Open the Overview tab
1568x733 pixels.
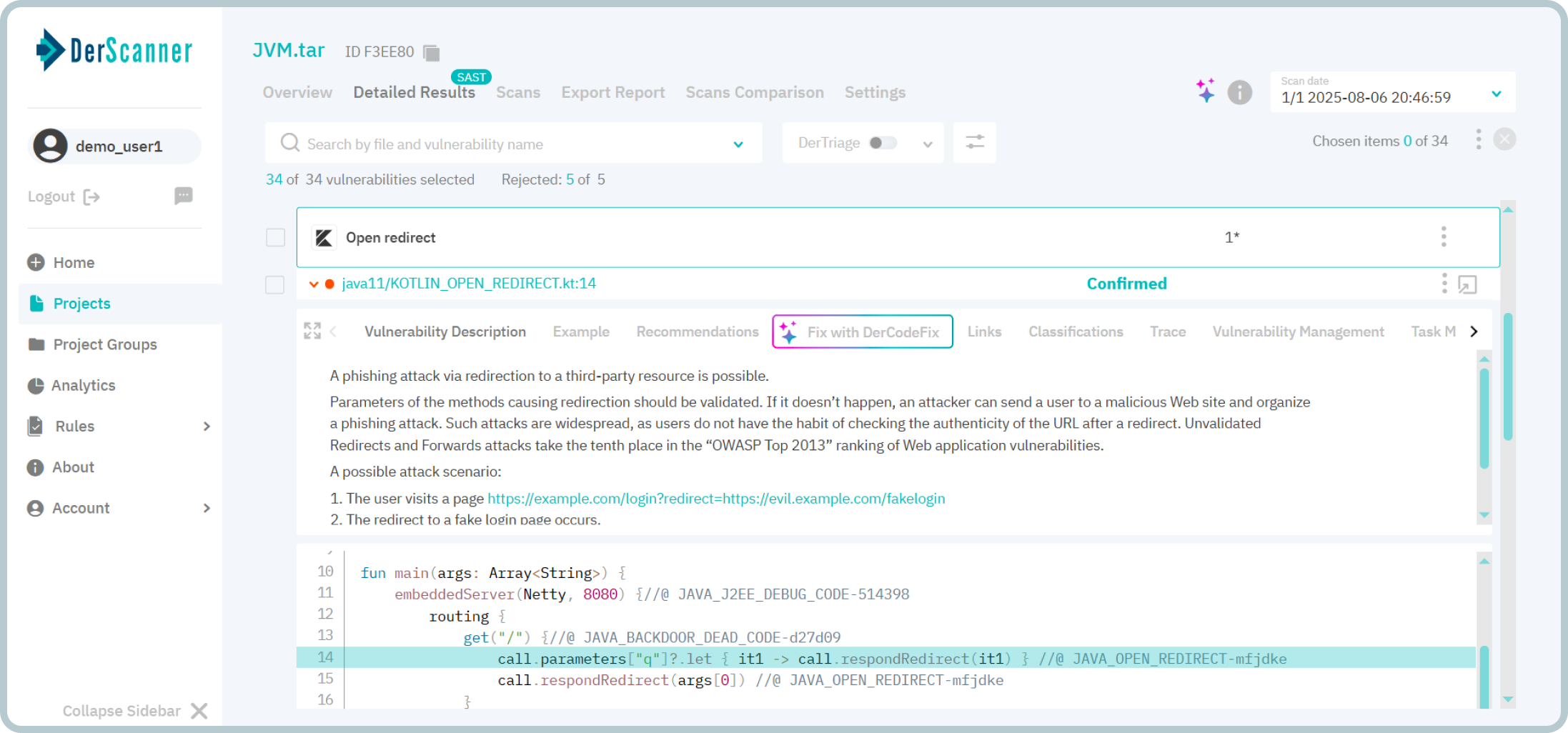pyautogui.click(x=297, y=93)
